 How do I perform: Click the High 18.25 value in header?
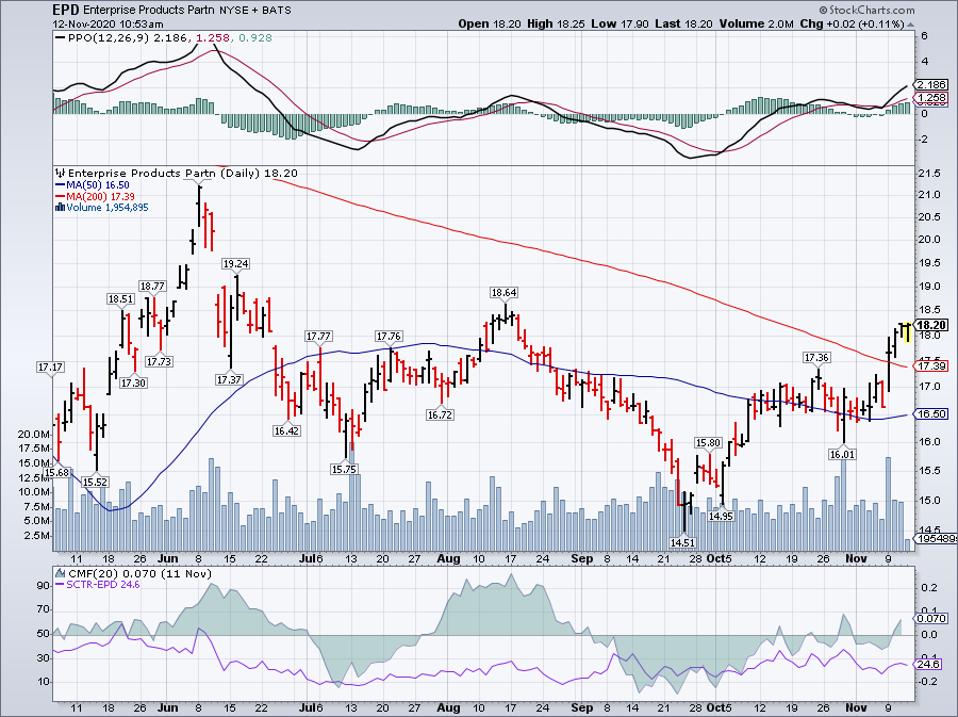(x=557, y=24)
